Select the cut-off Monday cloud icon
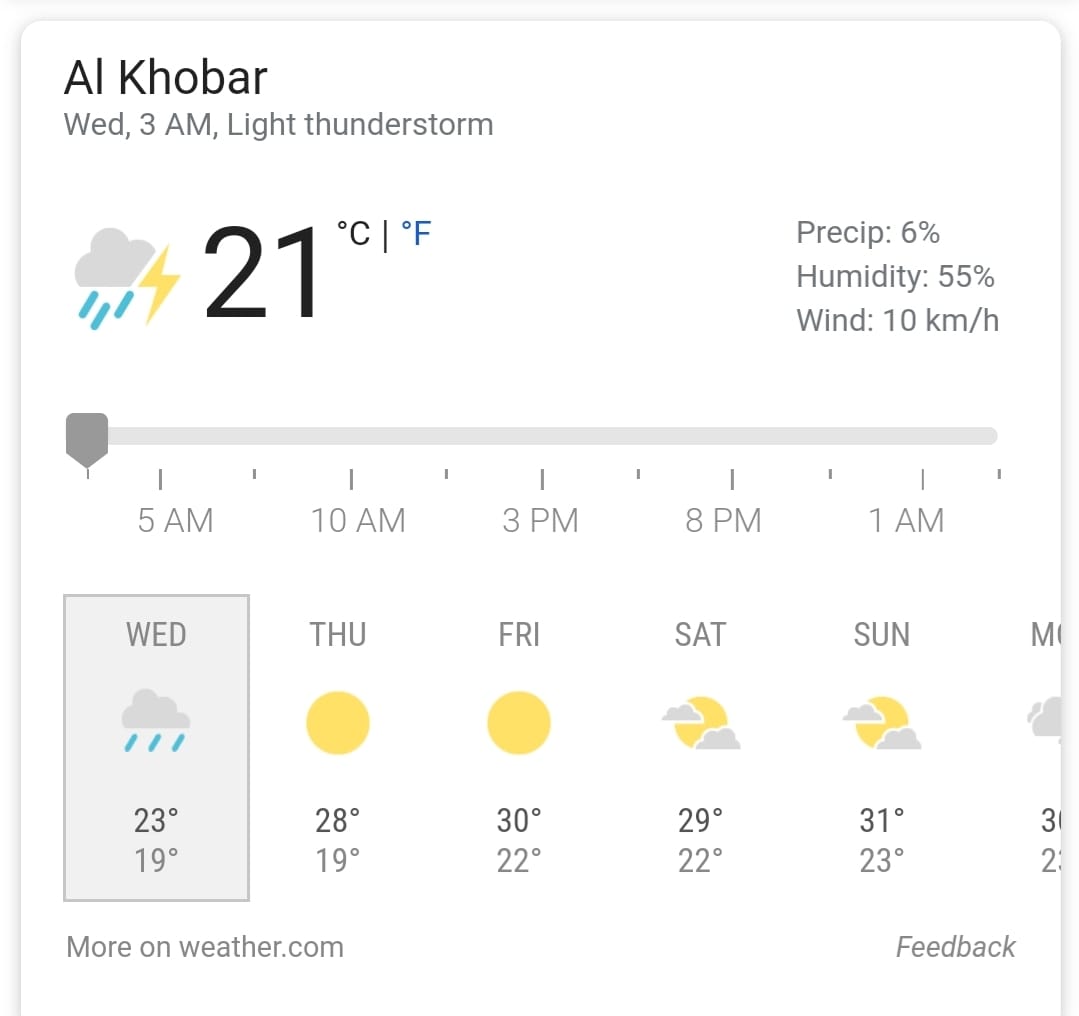This screenshot has width=1079, height=1016. [x=1044, y=719]
